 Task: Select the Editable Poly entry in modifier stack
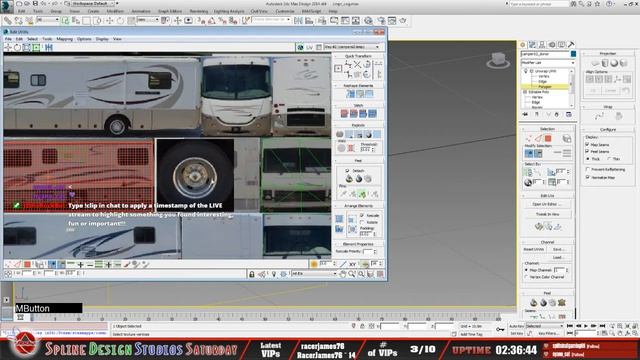coord(539,92)
